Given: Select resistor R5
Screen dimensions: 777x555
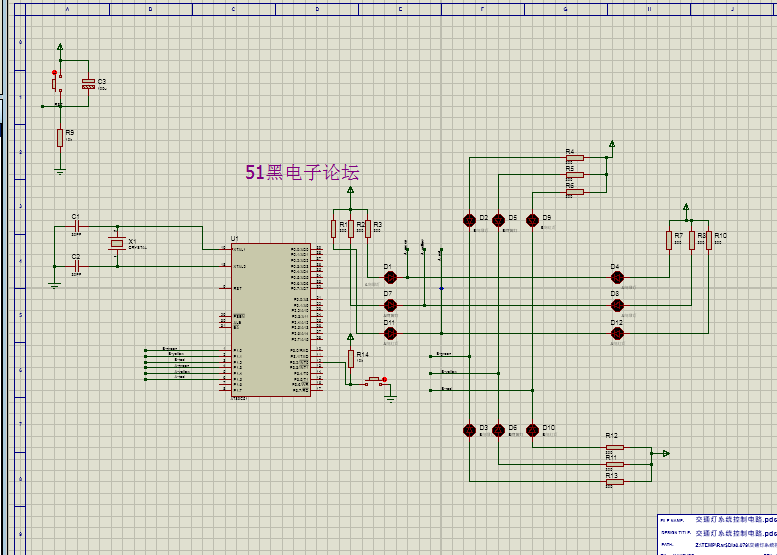Looking at the screenshot, I should [x=575, y=174].
